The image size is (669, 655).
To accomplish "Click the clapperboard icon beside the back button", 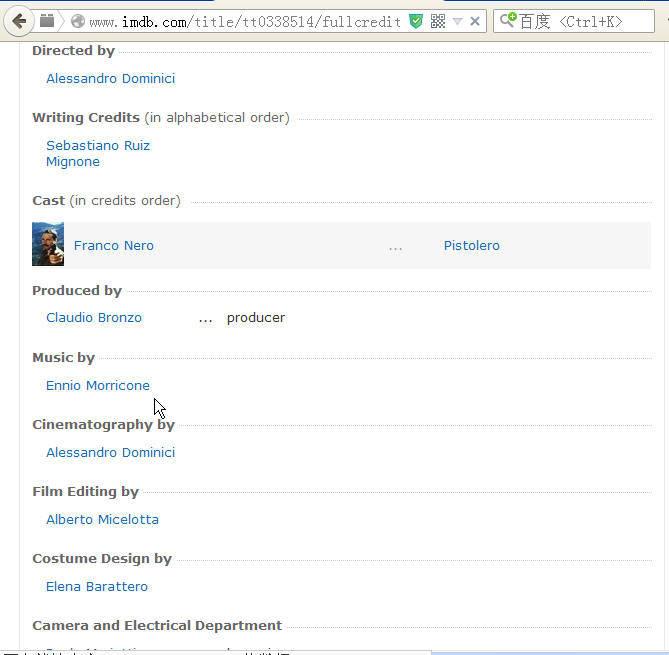I will (47, 20).
